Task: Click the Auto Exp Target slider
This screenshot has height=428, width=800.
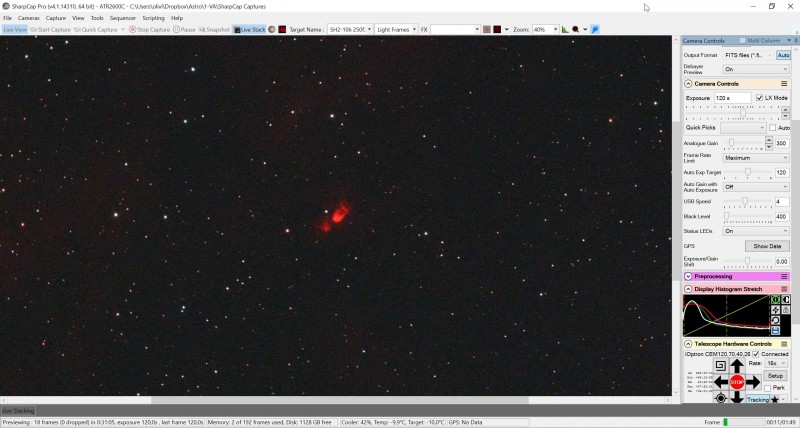Action: coord(747,173)
